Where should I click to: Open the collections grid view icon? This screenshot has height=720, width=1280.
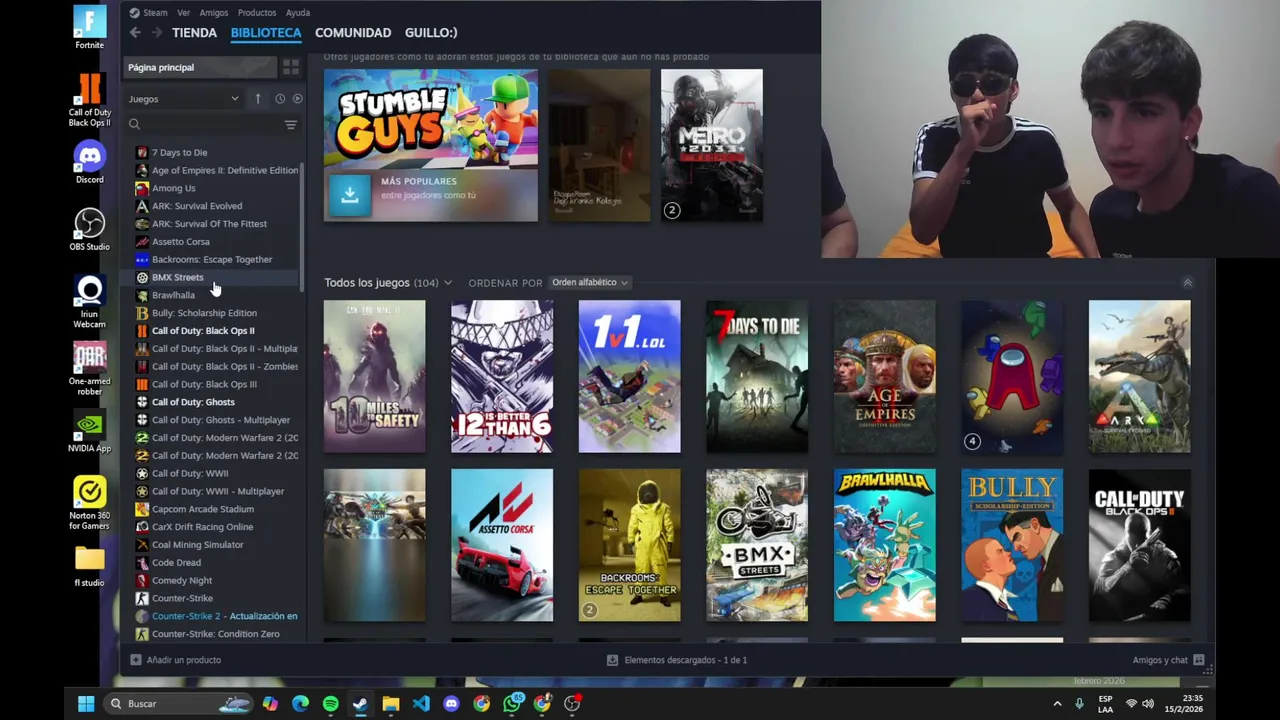[x=290, y=67]
